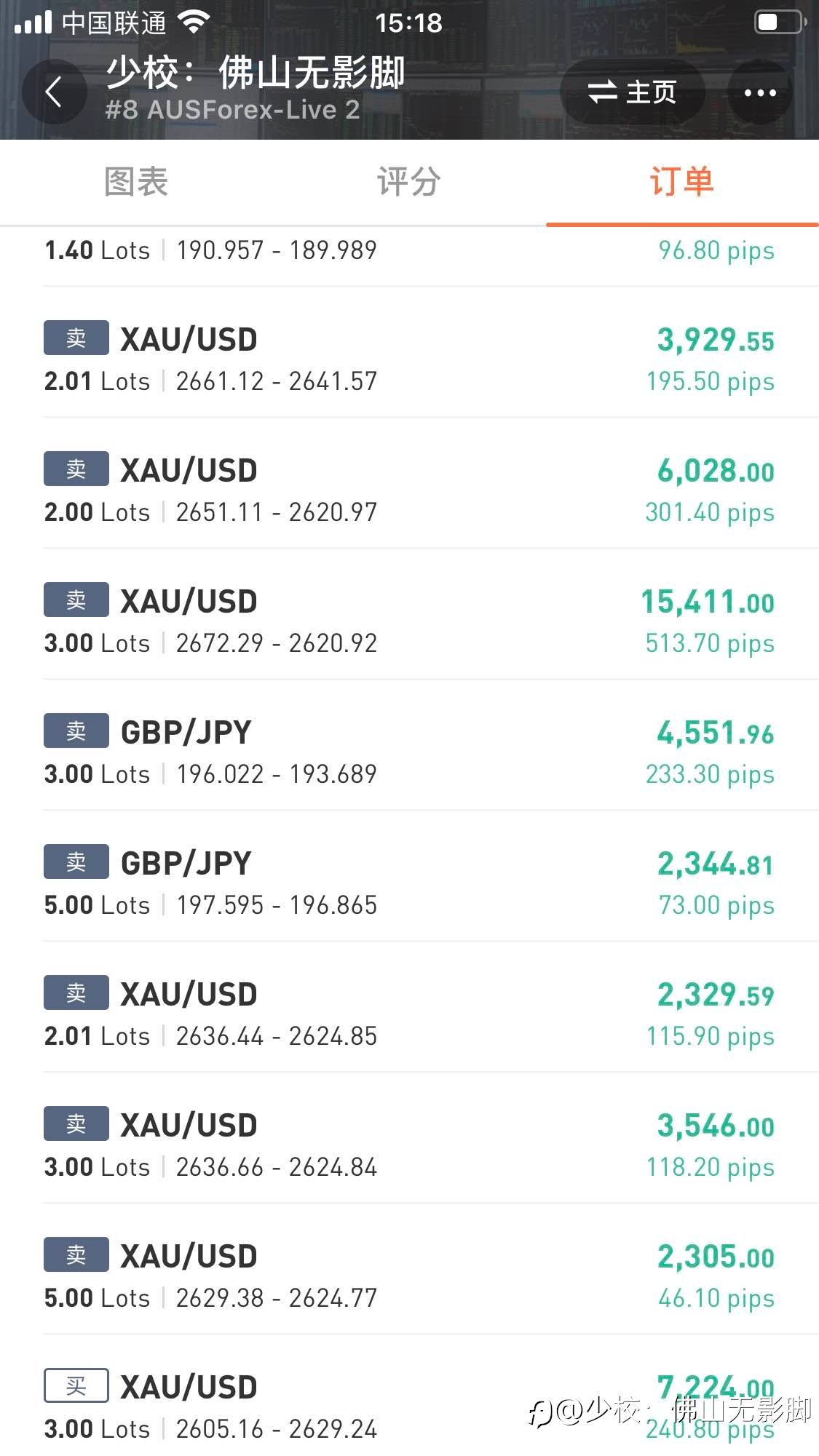
Task: Tap sell badge on GBP/JPY 196.022 order
Action: click(76, 731)
